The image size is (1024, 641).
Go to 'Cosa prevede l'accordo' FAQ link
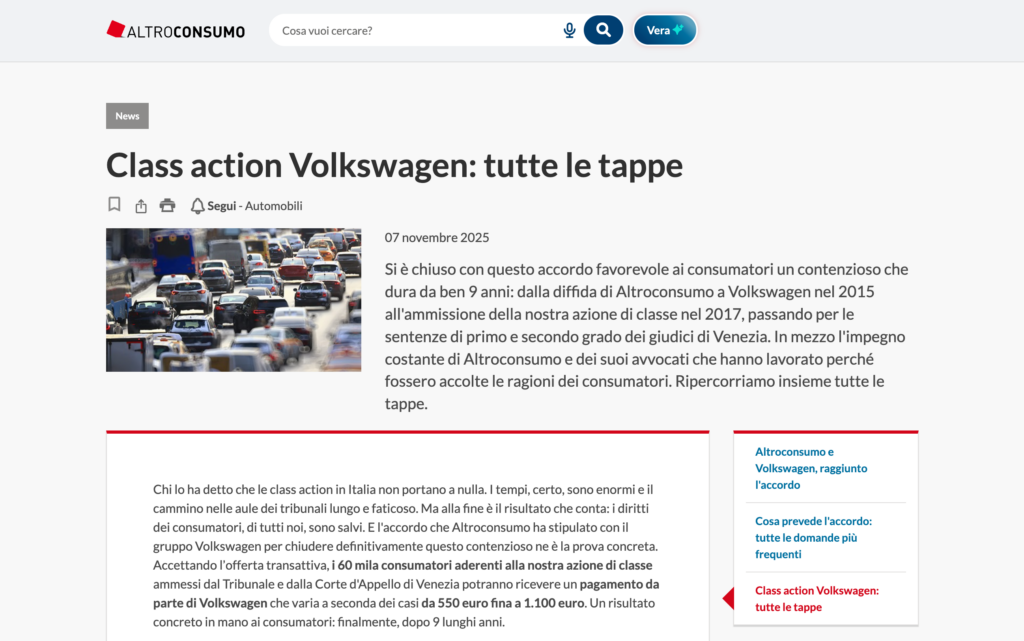tap(813, 537)
